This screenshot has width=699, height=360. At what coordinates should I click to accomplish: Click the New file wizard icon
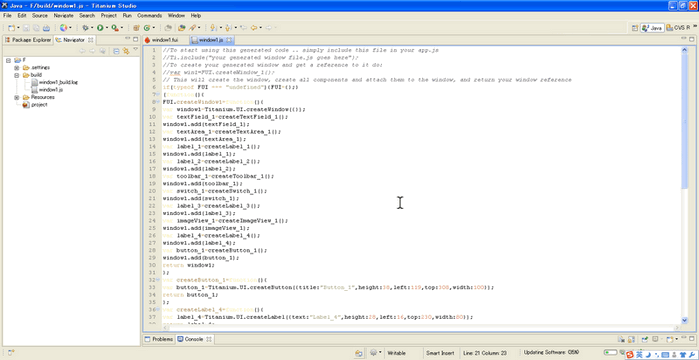pyautogui.click(x=11, y=28)
